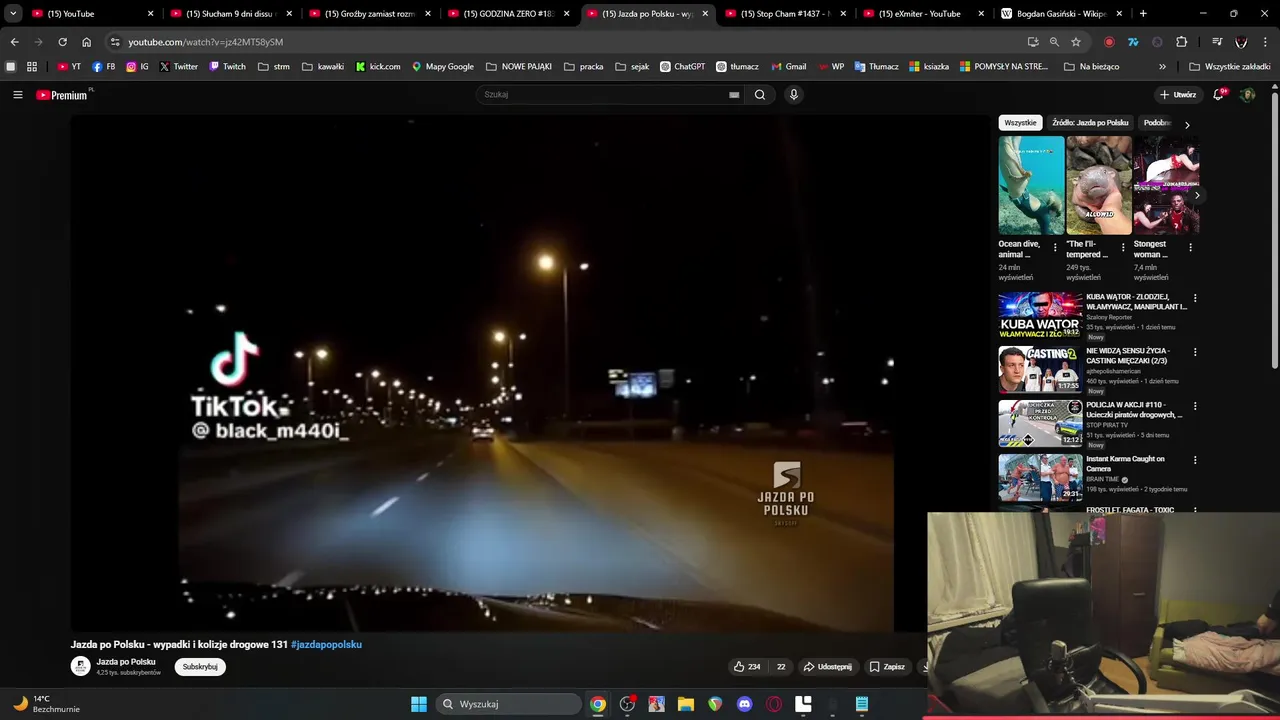Open options menu for KUBA WĄTOR video
The width and height of the screenshot is (1280, 720).
[1195, 298]
